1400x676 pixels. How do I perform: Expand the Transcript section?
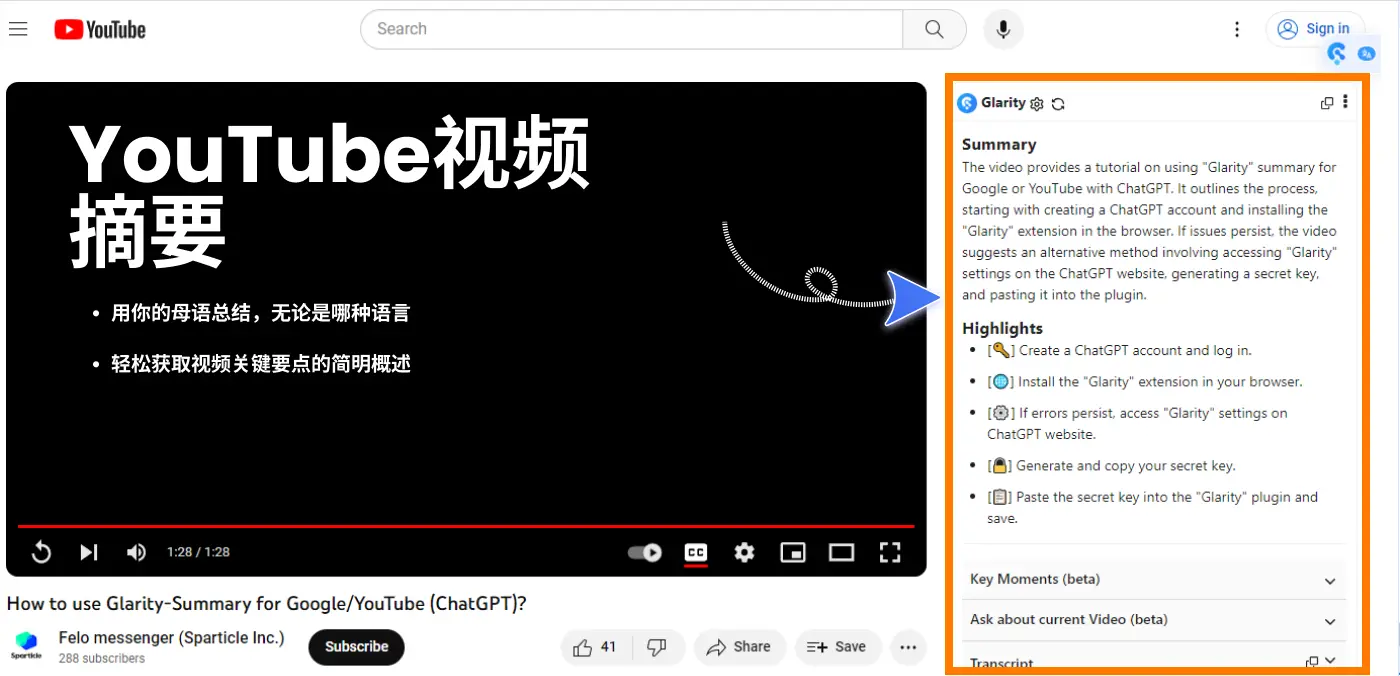1330,660
